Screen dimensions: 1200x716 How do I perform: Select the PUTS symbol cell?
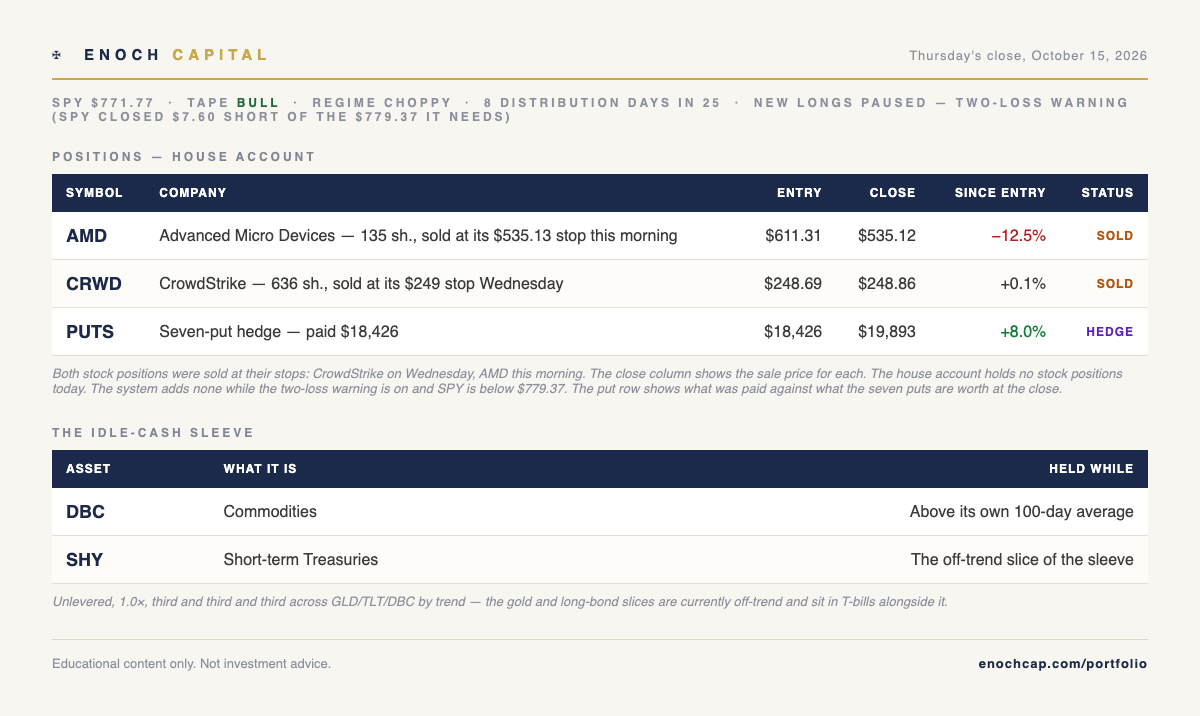(x=92, y=332)
